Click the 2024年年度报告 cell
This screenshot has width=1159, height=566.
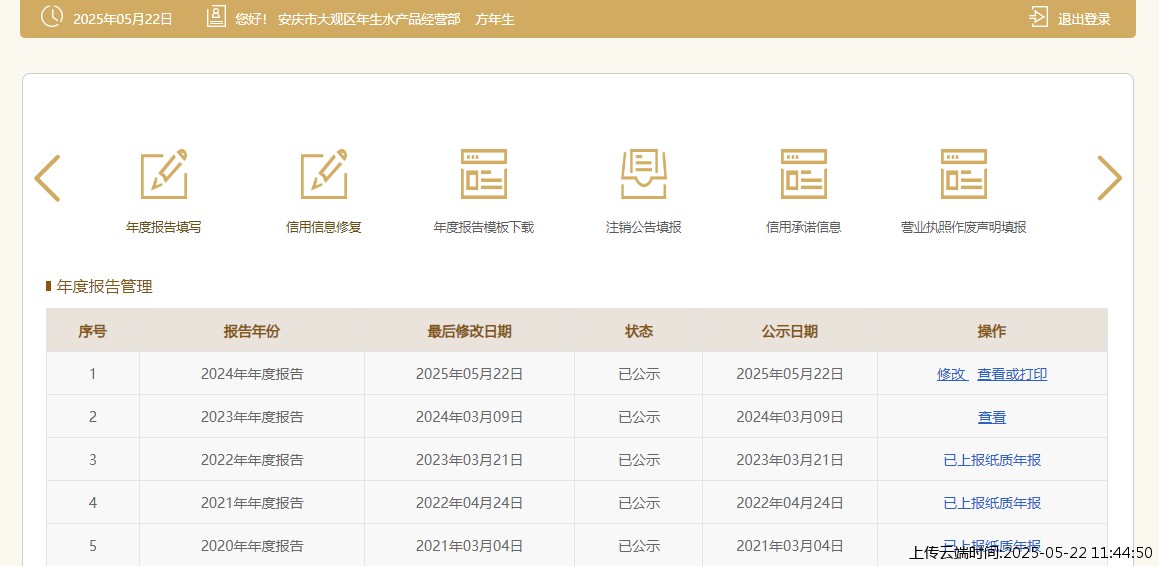tap(252, 374)
